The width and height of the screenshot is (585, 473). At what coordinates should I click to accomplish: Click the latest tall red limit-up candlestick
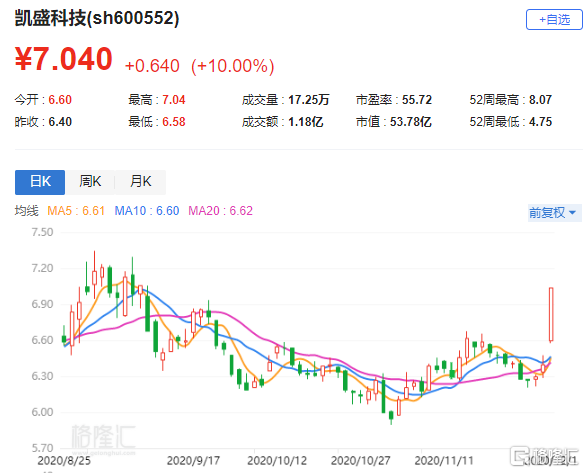point(551,314)
